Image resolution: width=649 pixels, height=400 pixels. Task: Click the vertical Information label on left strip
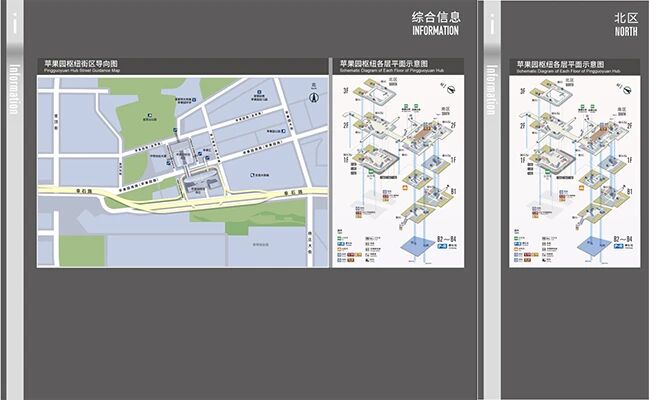click(x=14, y=90)
